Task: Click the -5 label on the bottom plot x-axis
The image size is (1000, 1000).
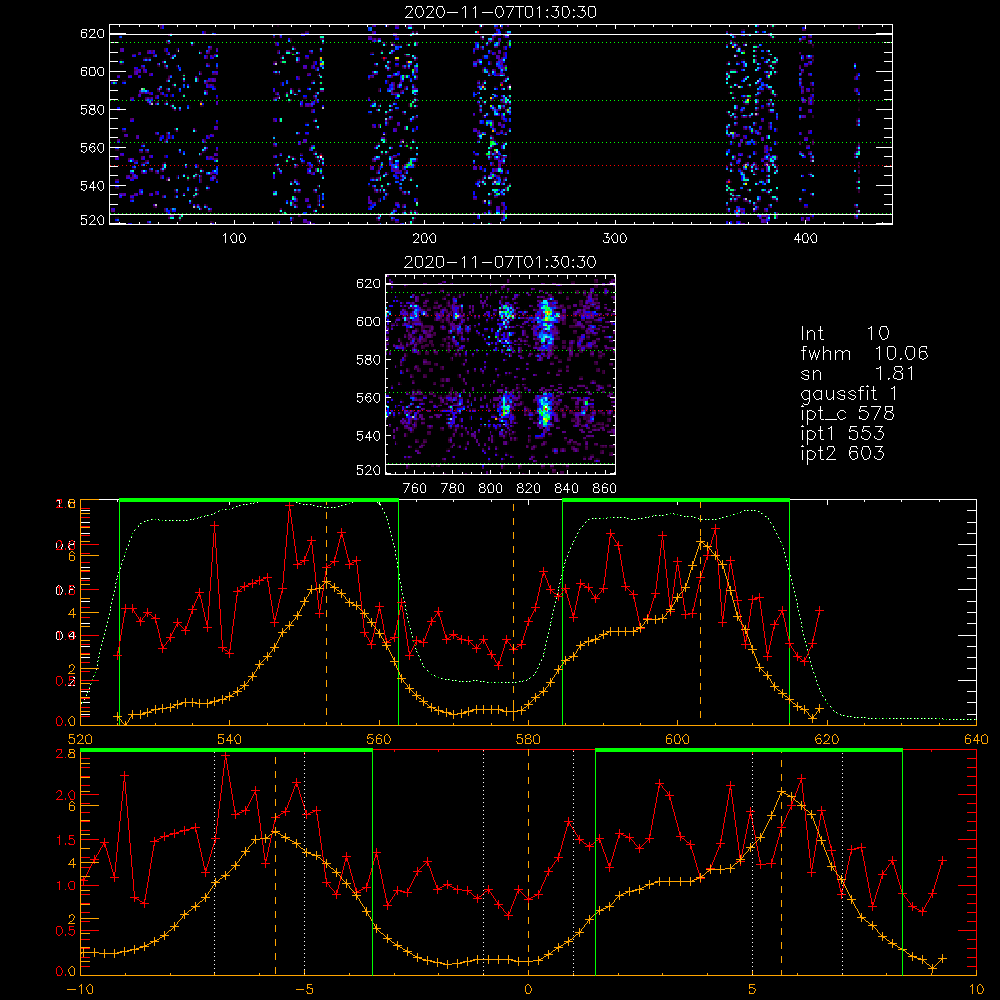Action: coord(304,990)
